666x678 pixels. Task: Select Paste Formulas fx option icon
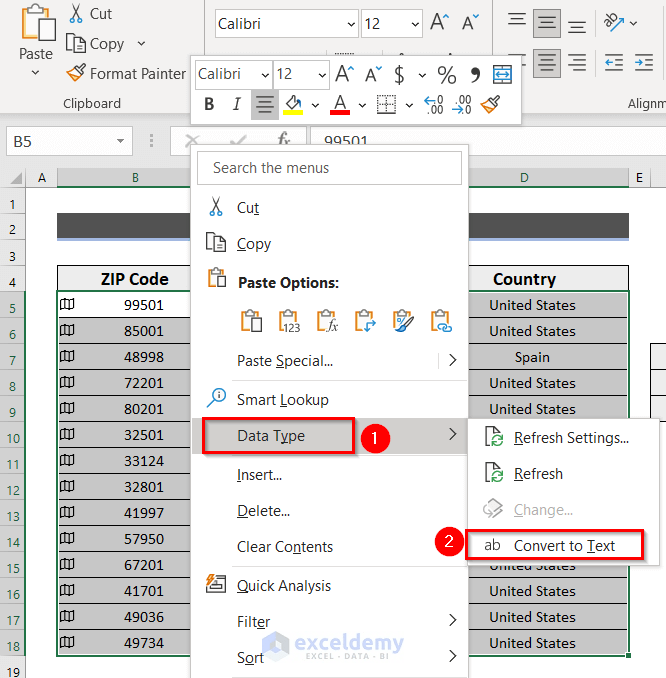tap(327, 321)
